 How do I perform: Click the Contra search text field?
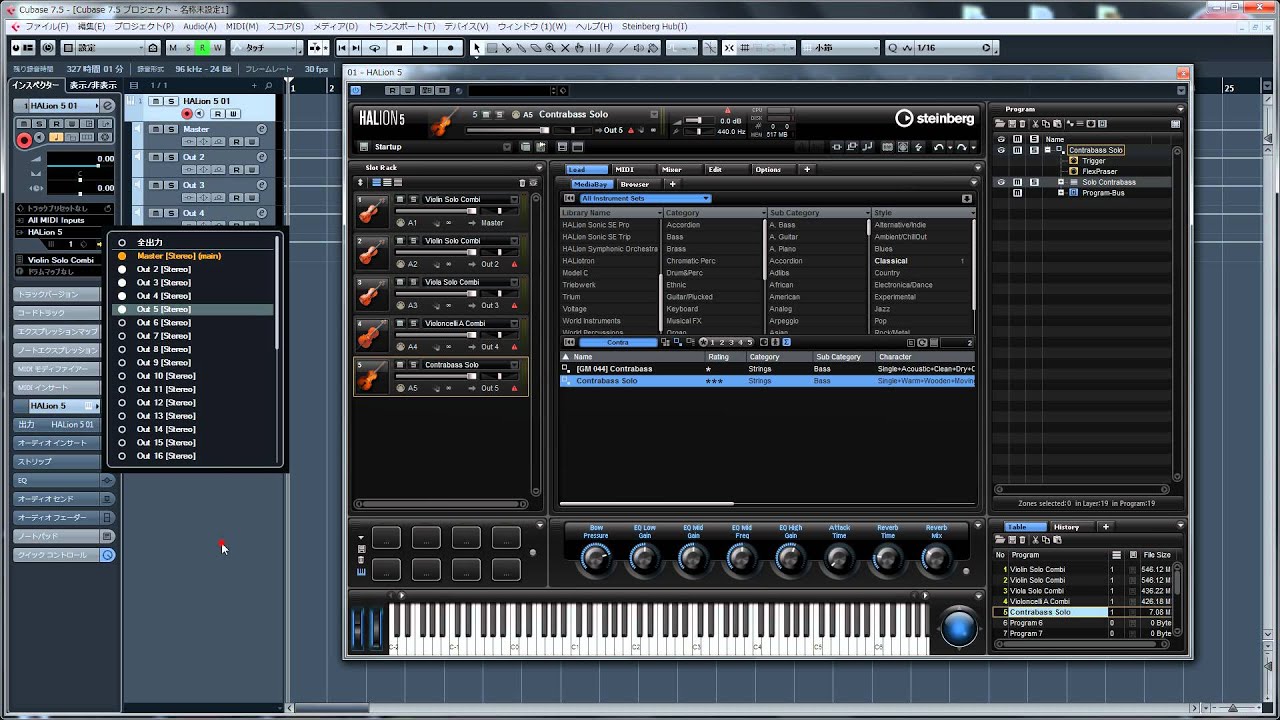(618, 342)
